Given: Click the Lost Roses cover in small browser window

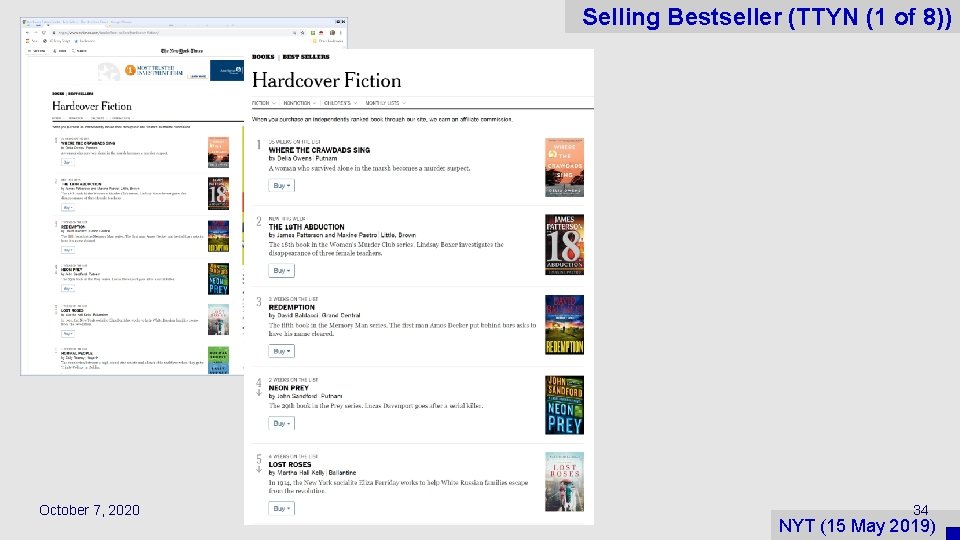Looking at the screenshot, I should pyautogui.click(x=218, y=320).
